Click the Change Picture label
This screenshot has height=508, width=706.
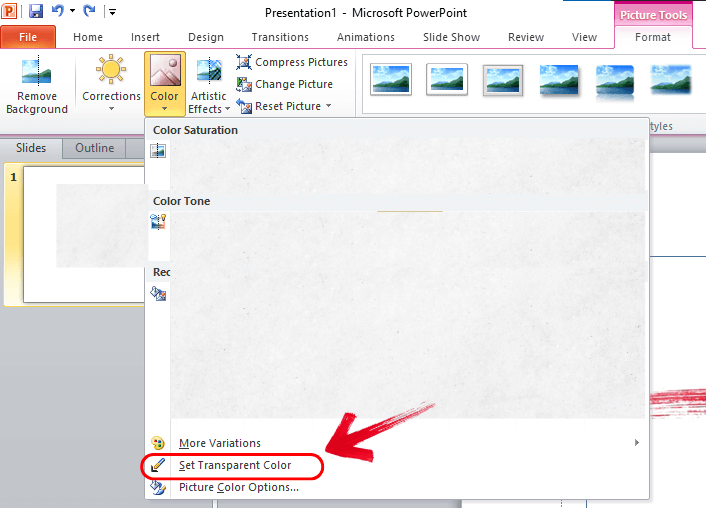click(294, 84)
